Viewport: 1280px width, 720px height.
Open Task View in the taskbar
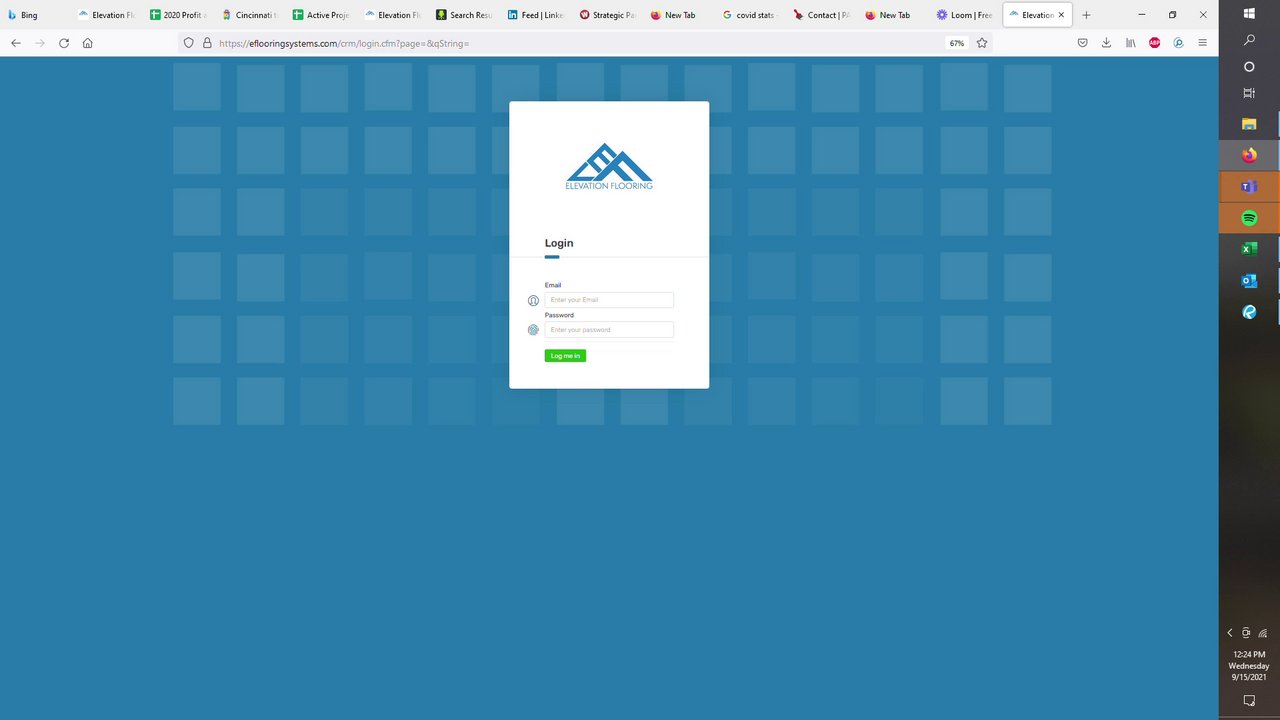1249,93
